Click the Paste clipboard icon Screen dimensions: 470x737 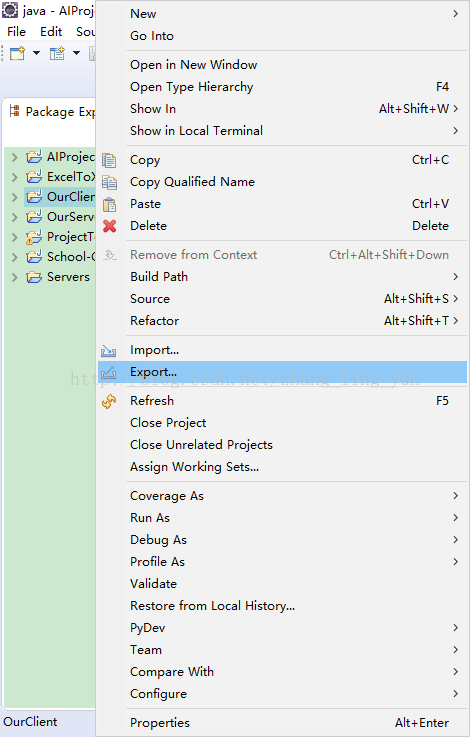tap(109, 204)
